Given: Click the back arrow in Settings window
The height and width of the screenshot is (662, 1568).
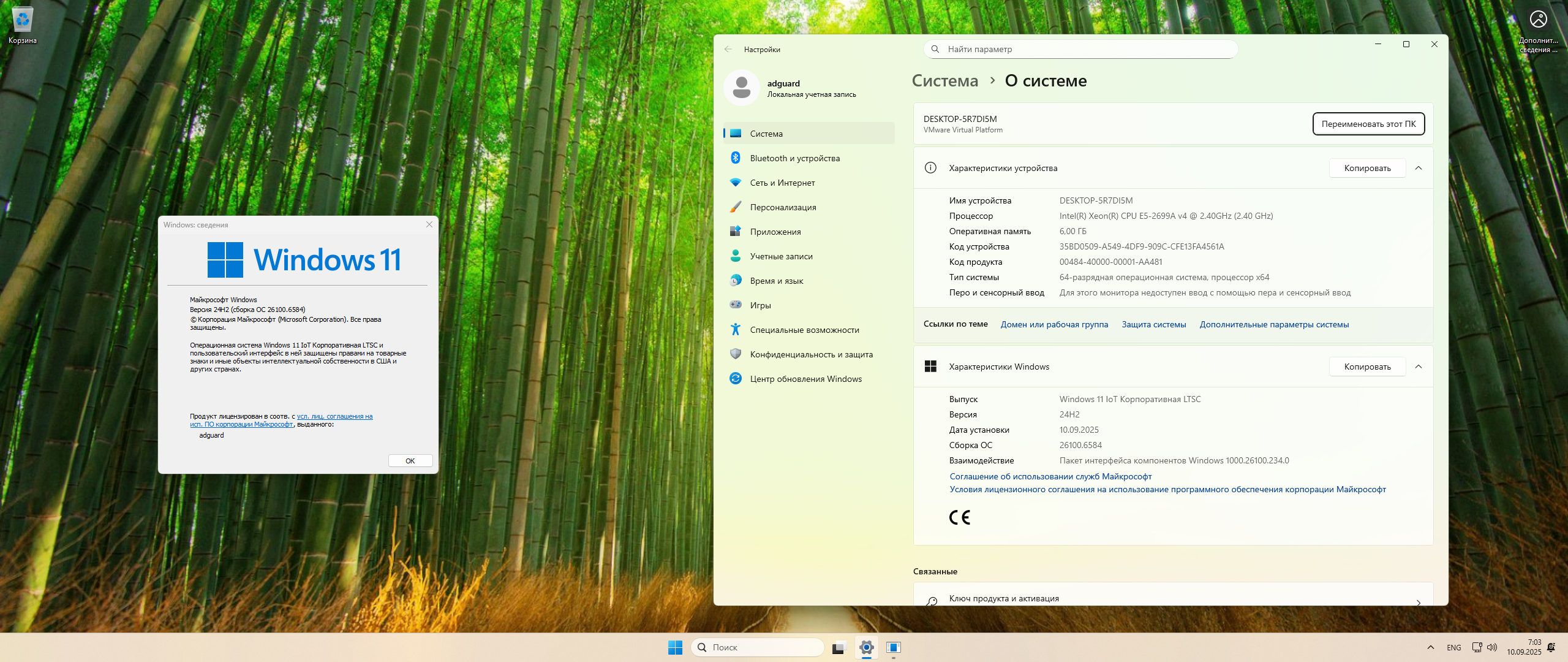Looking at the screenshot, I should tap(728, 50).
